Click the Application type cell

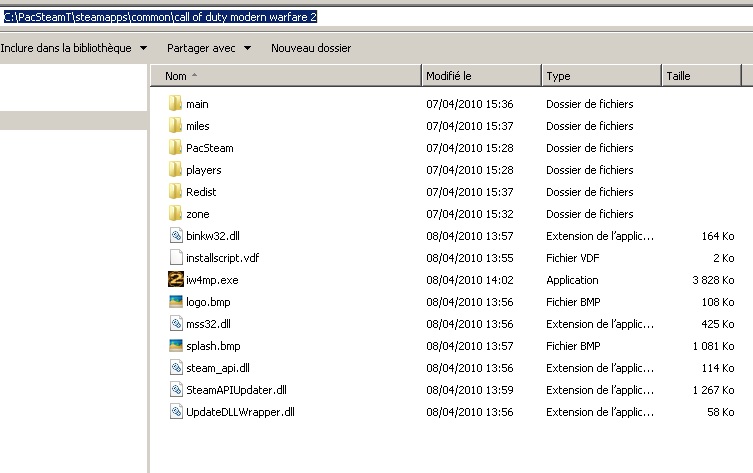pos(572,280)
